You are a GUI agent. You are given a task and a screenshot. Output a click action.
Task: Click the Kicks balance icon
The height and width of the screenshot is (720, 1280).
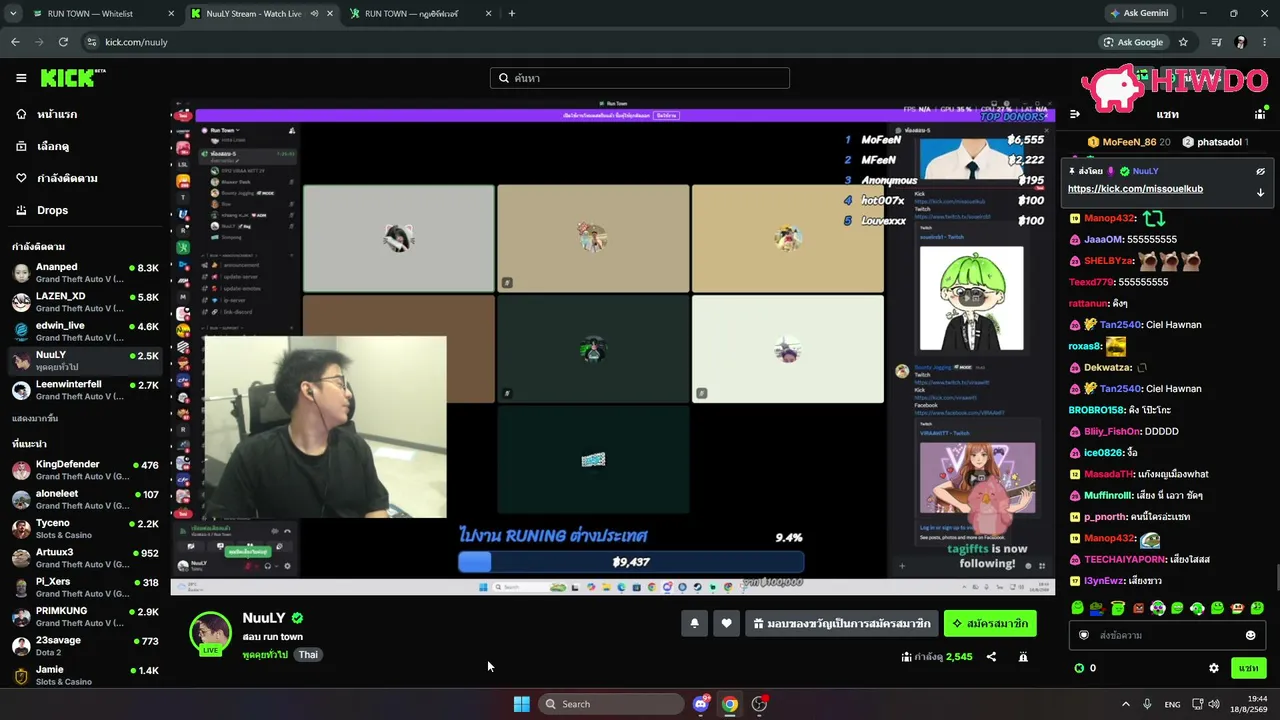1079,668
